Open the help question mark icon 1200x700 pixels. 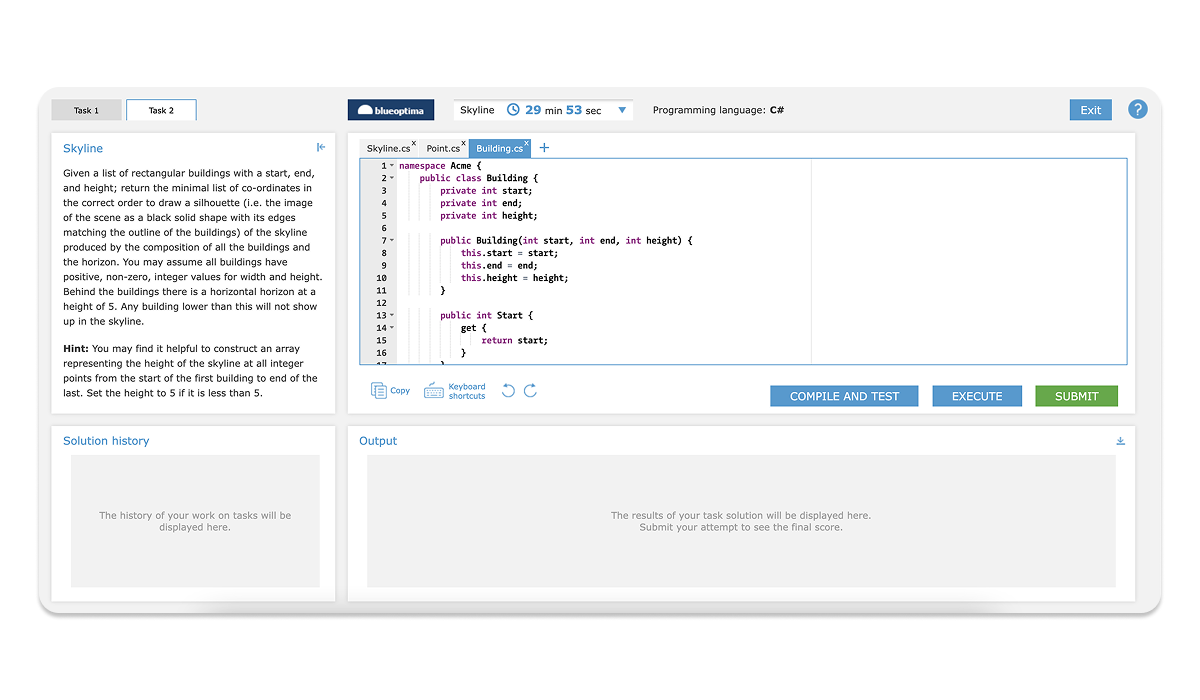point(1137,110)
